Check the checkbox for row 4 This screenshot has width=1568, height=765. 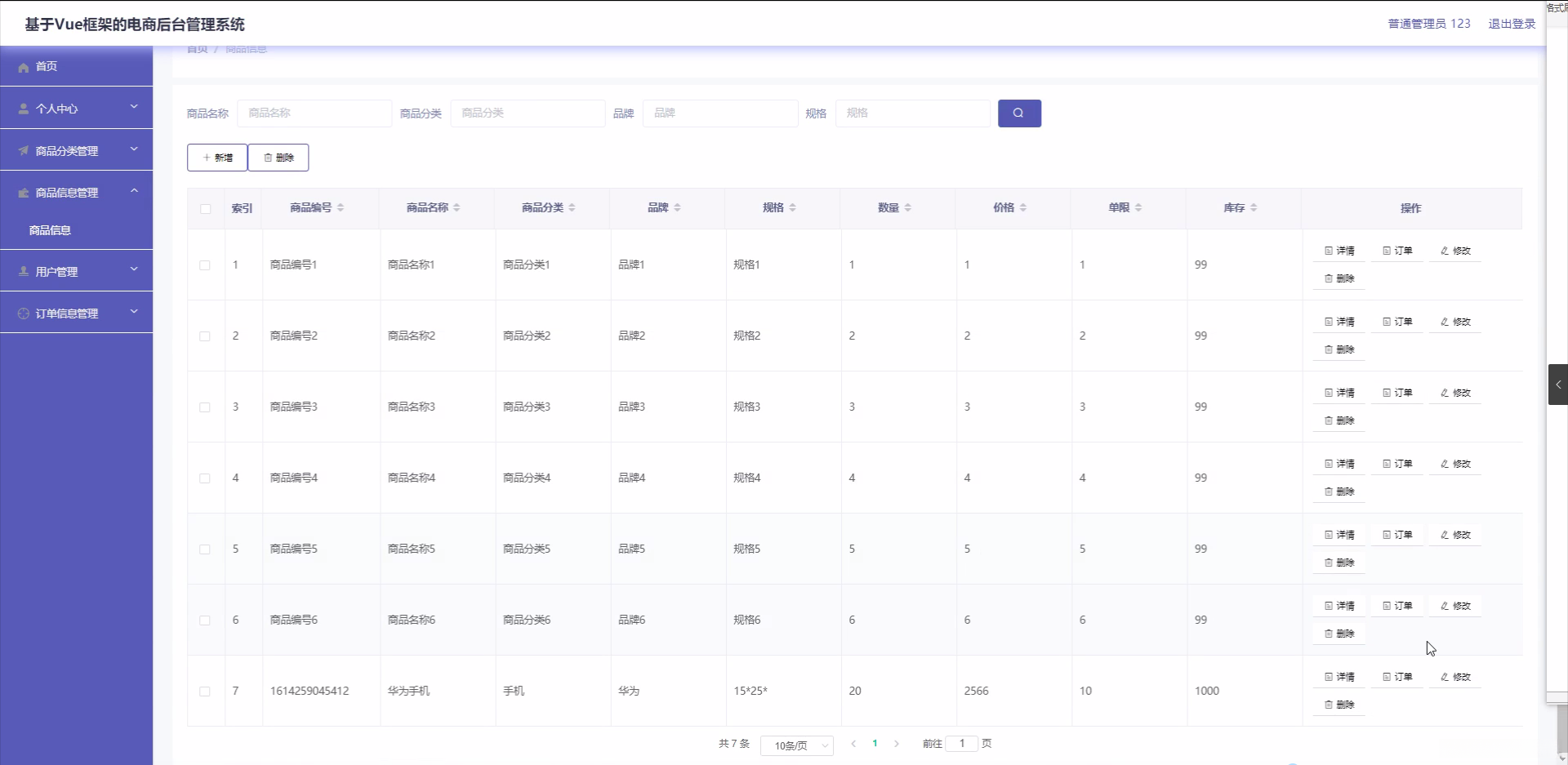[x=205, y=478]
